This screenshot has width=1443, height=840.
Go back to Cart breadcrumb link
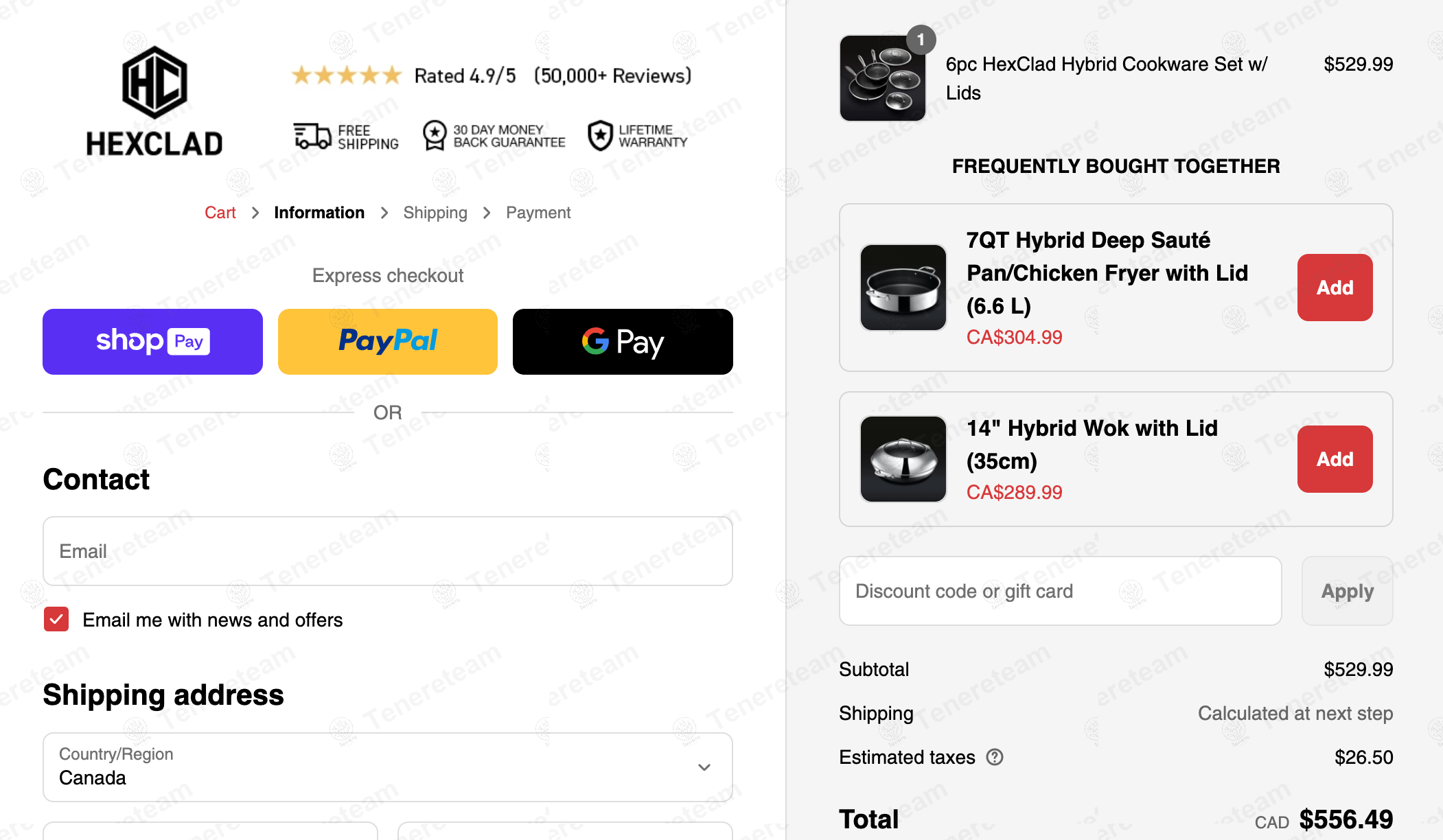point(220,213)
